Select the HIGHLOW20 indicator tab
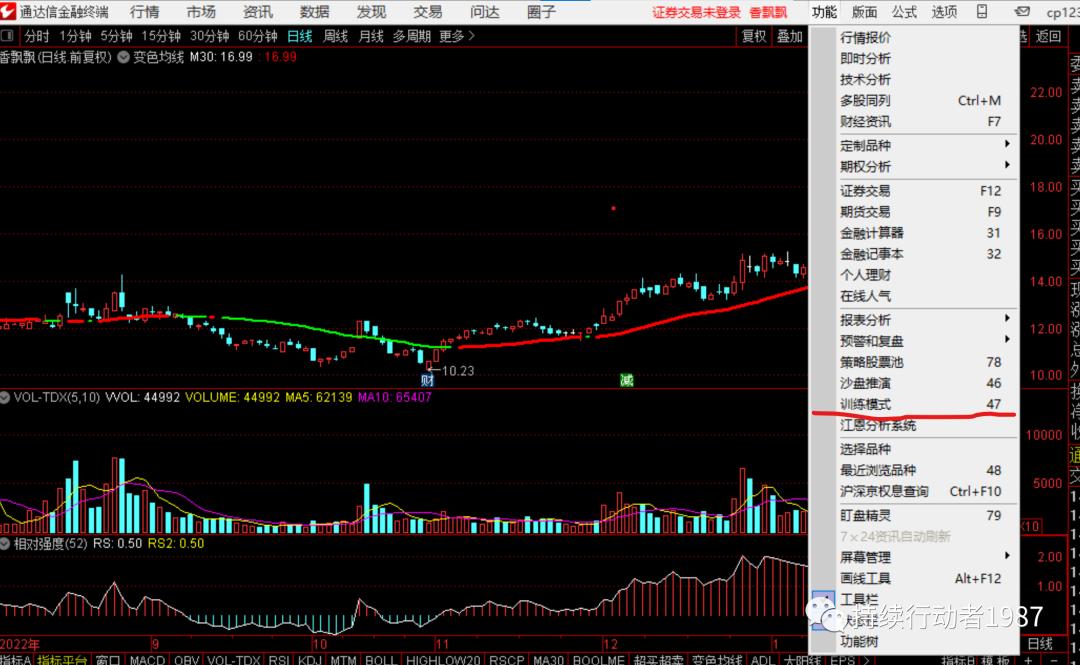1080x665 pixels. click(x=443, y=659)
